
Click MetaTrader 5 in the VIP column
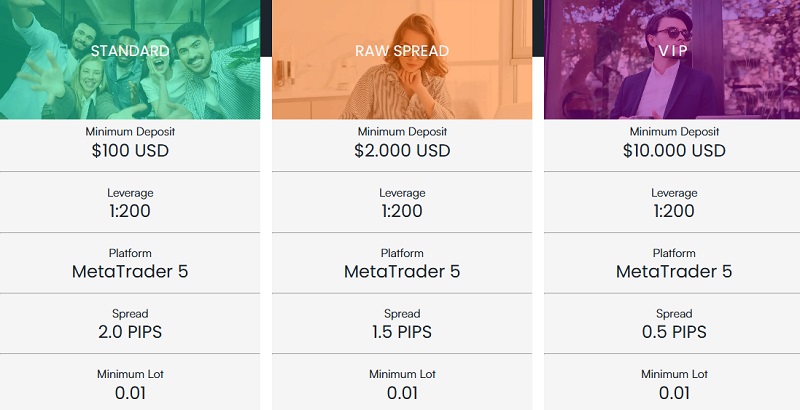point(674,271)
